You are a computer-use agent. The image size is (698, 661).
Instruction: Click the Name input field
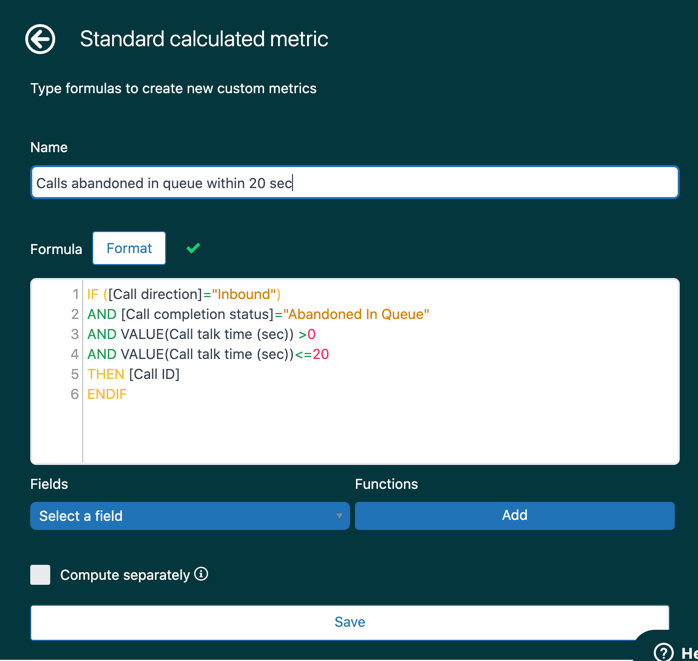[354, 182]
